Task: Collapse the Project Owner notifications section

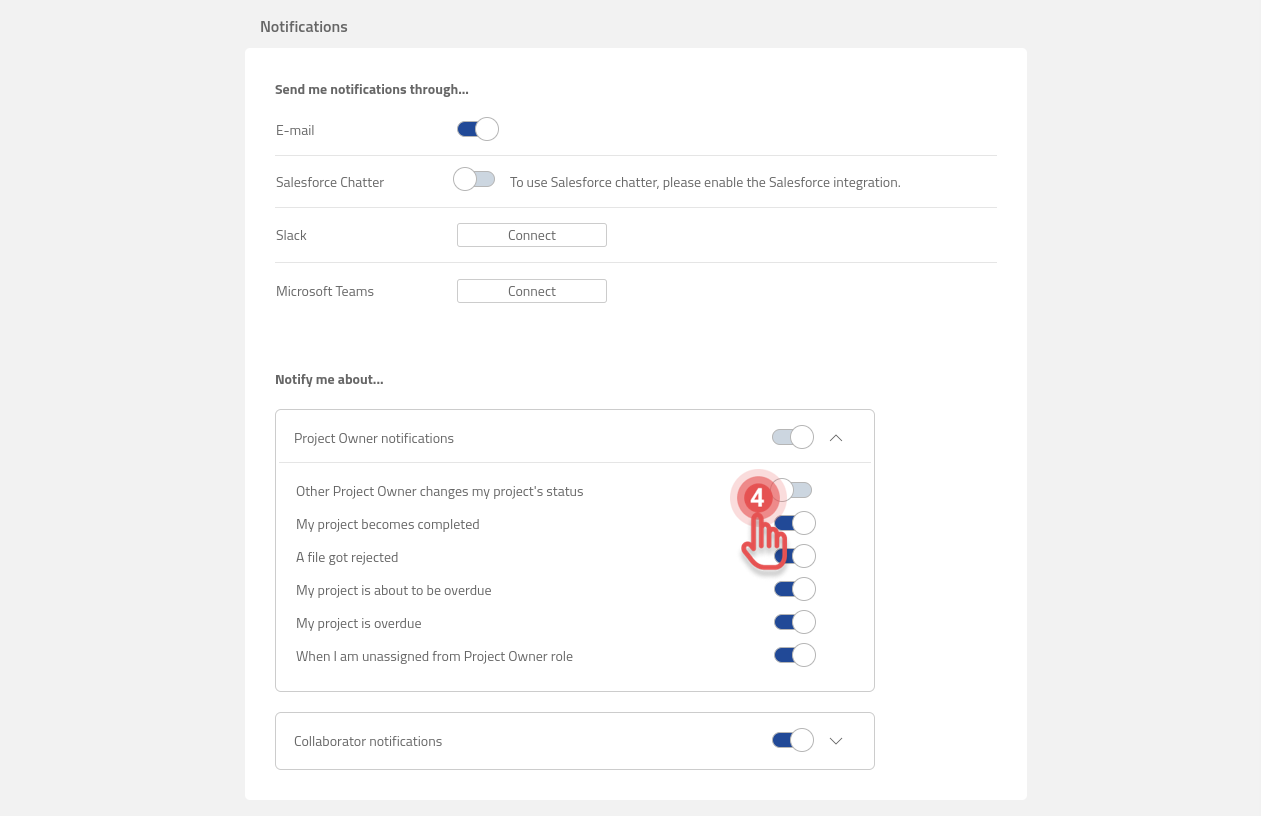Action: click(836, 437)
